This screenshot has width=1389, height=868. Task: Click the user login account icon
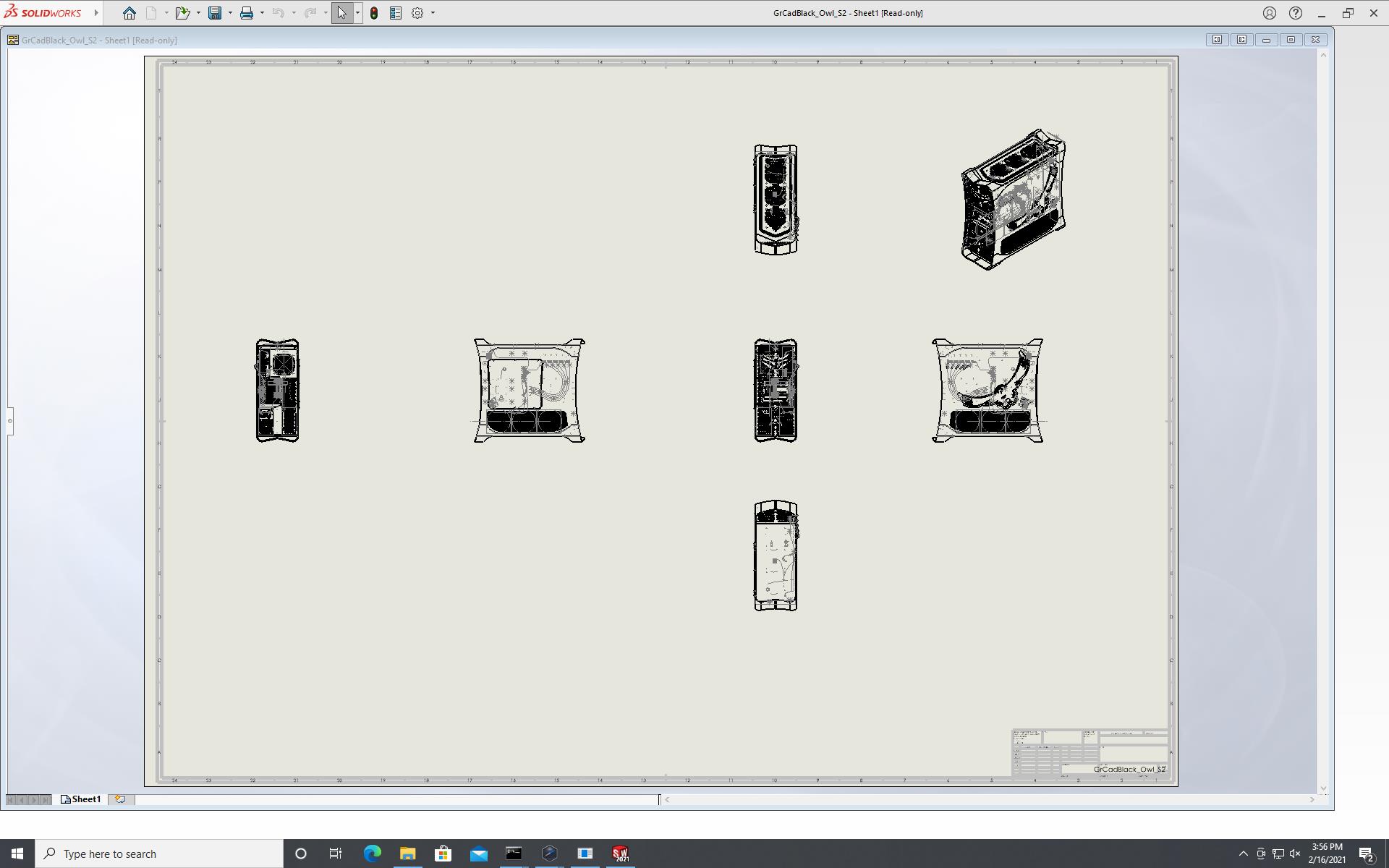click(1269, 13)
